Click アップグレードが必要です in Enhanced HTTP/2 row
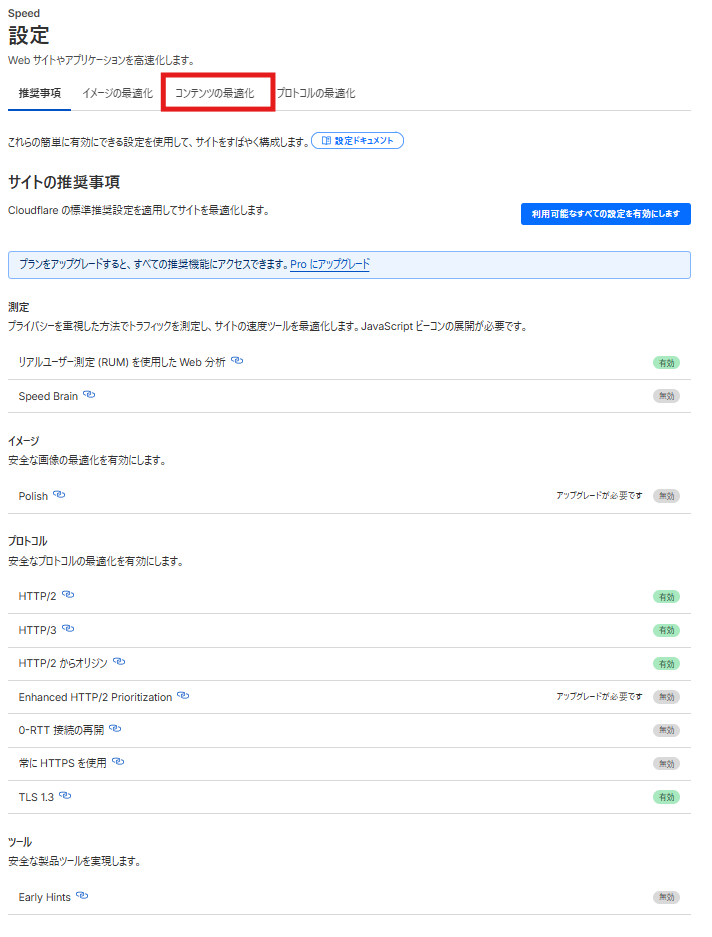712x937 pixels. (599, 696)
